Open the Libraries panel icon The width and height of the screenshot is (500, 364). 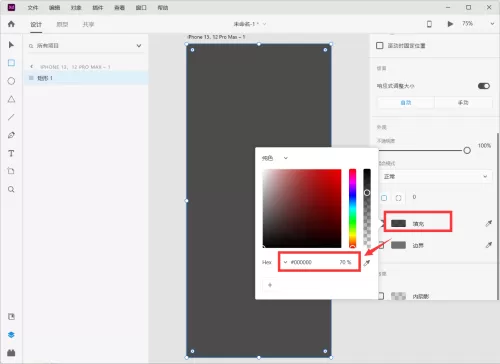(11, 317)
